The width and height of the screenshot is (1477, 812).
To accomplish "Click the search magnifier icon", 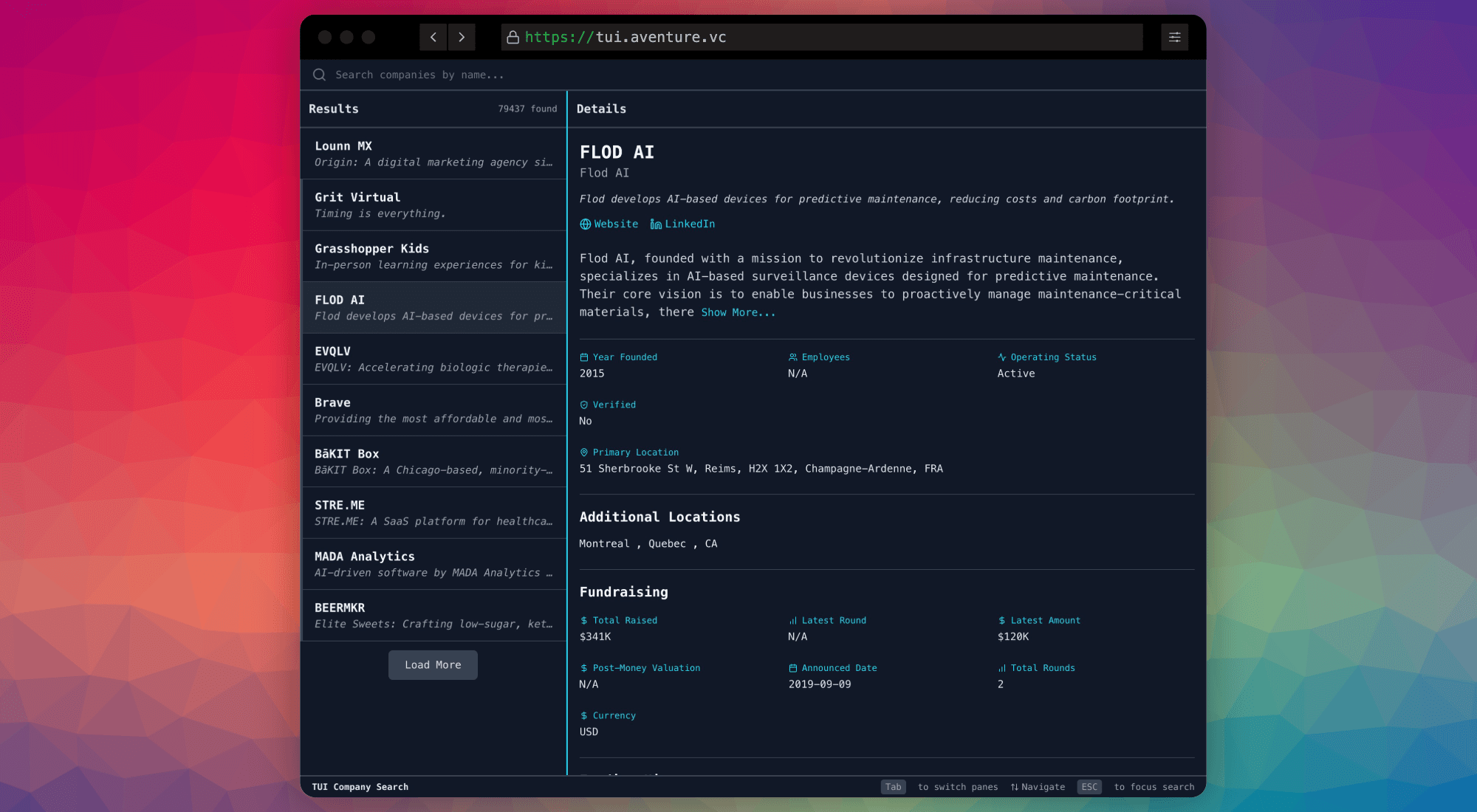I will coord(319,75).
